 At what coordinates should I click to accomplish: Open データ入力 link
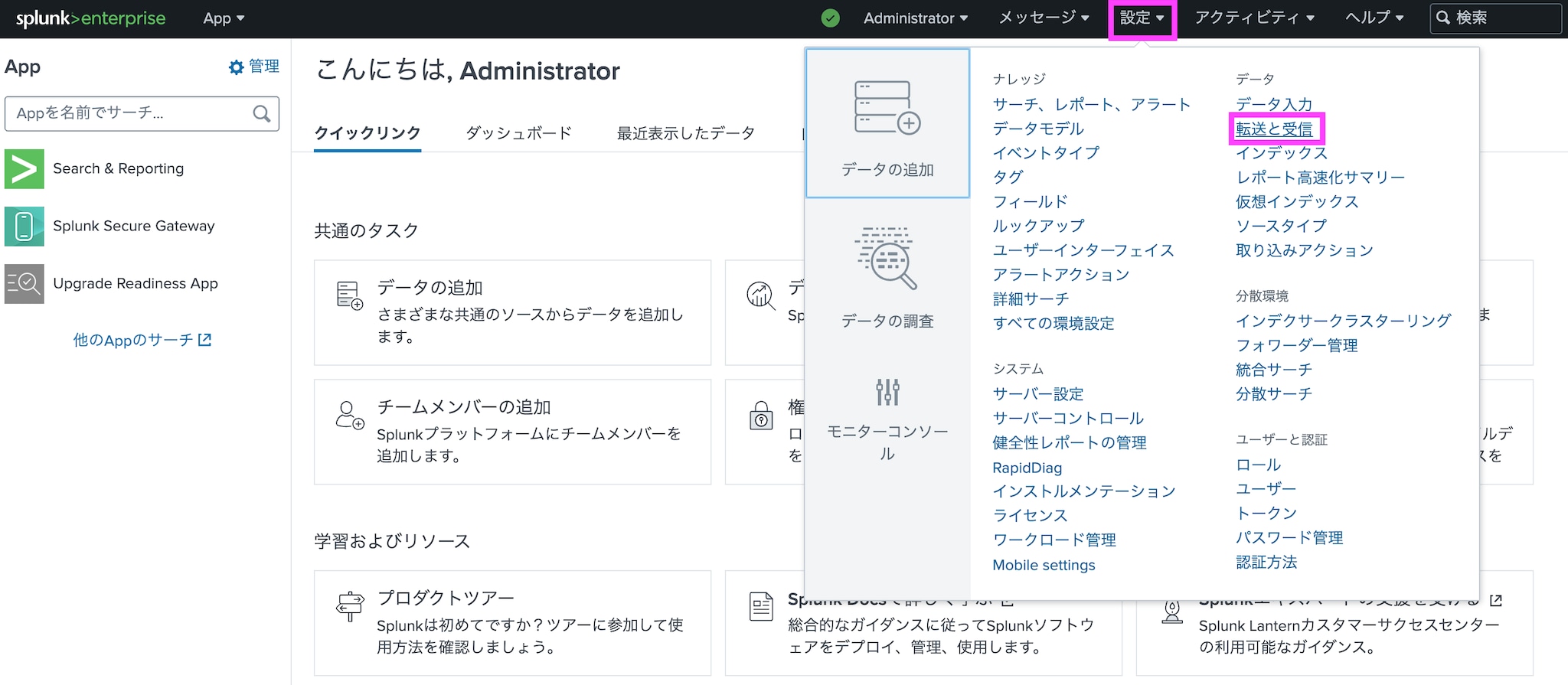[1274, 104]
